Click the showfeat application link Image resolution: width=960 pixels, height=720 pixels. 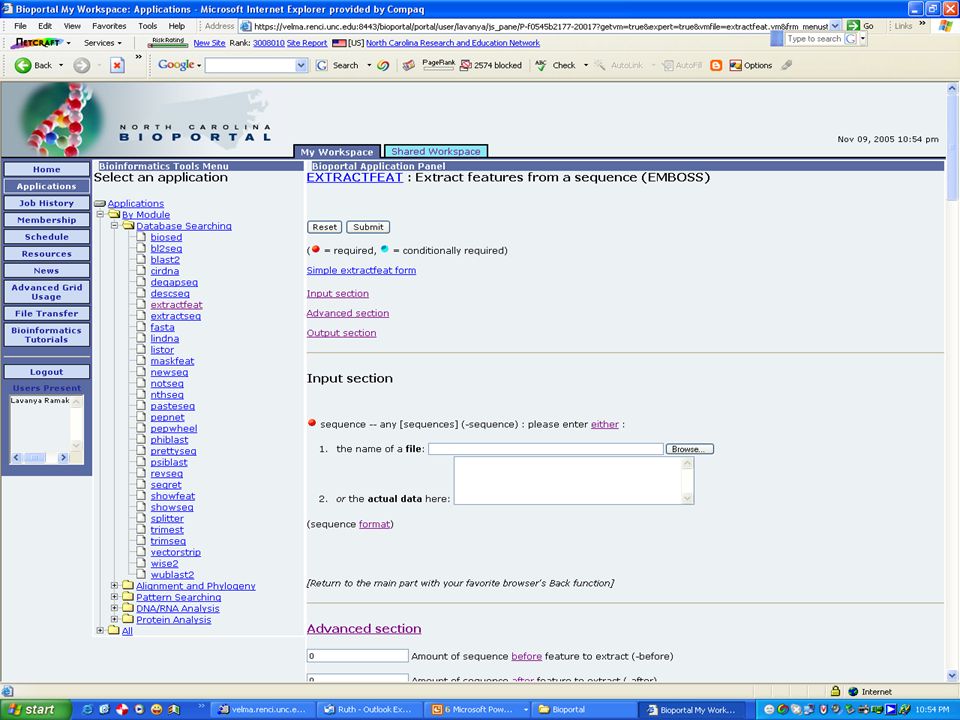coord(173,496)
